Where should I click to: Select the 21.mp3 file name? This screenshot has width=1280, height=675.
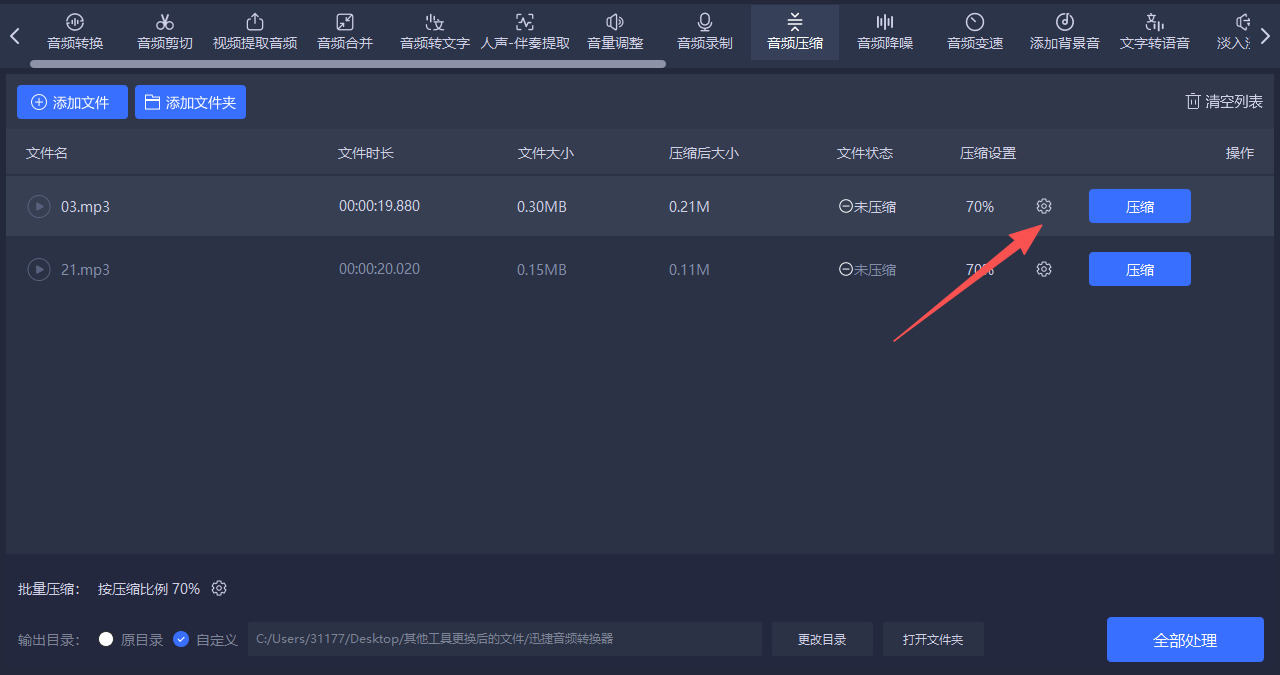pyautogui.click(x=85, y=269)
